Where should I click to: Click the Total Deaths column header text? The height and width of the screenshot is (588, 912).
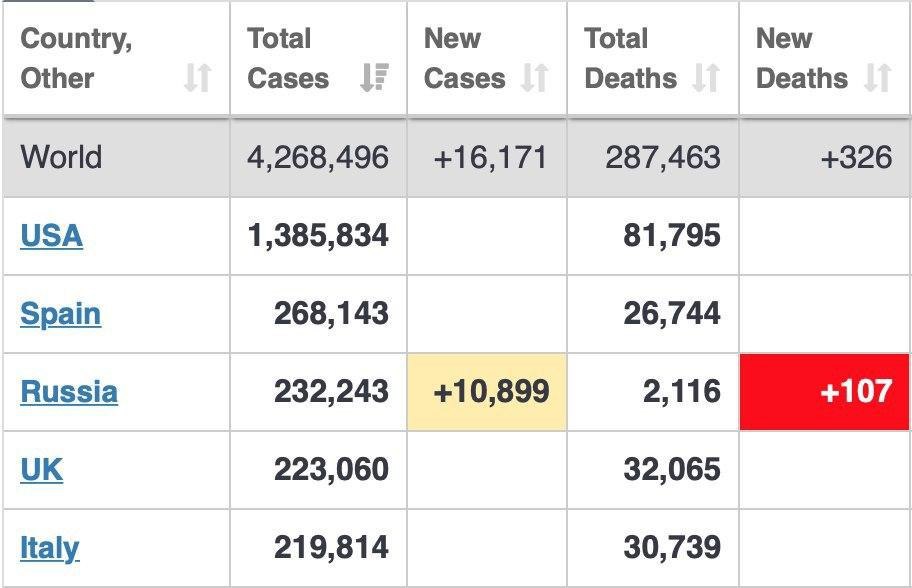point(630,58)
